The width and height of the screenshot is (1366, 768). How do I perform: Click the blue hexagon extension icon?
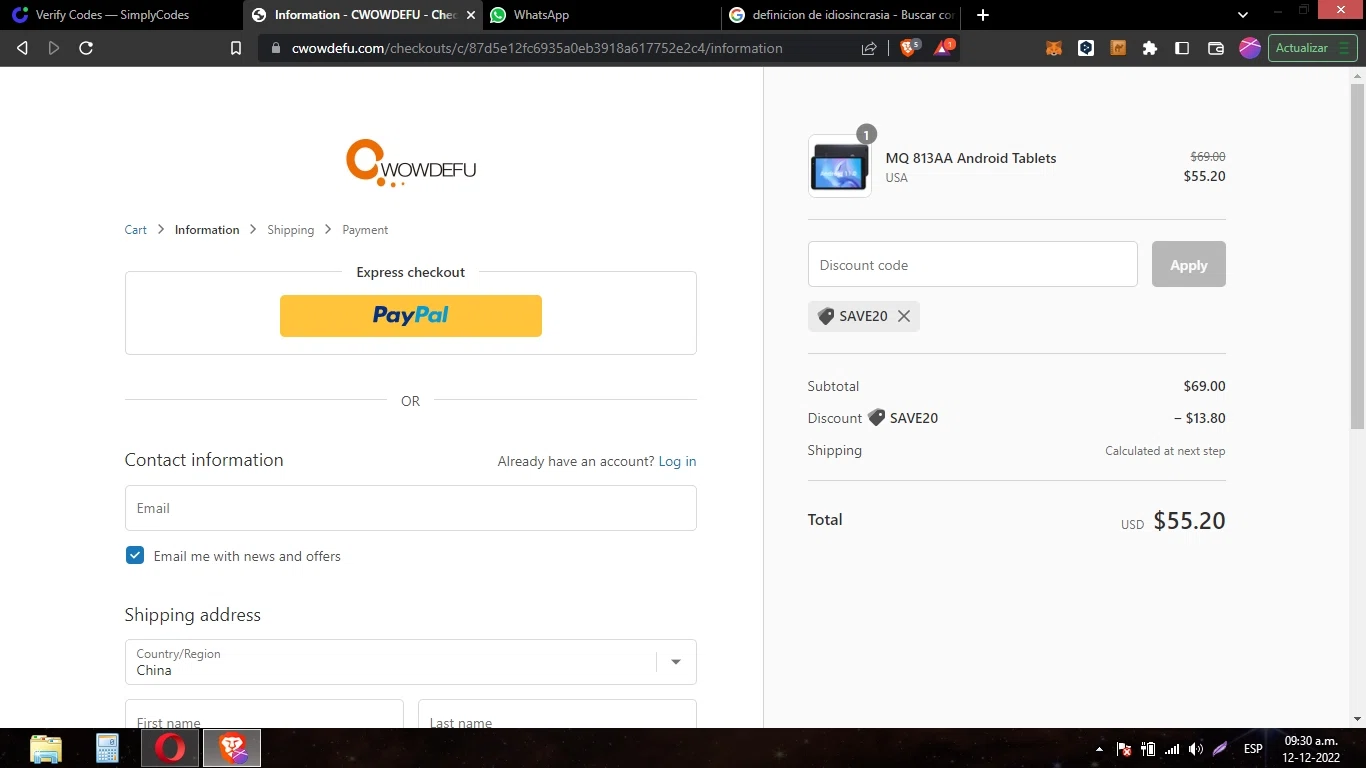1086,48
